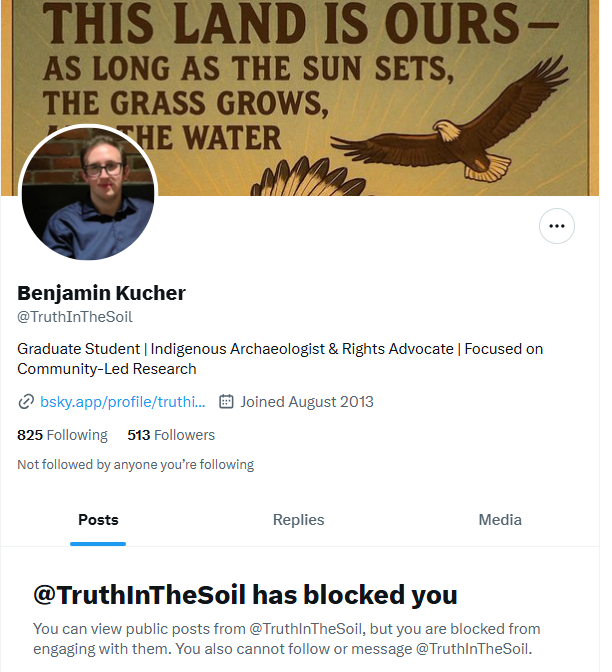Click "Not followed by anyone you're following"
This screenshot has width=612, height=672.
(x=135, y=464)
